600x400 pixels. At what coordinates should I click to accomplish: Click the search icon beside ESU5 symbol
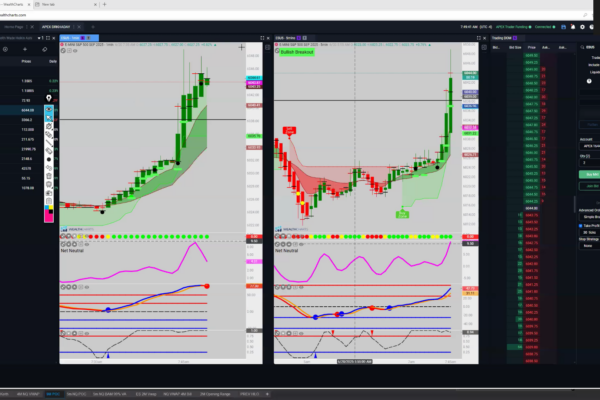pyautogui.click(x=582, y=47)
